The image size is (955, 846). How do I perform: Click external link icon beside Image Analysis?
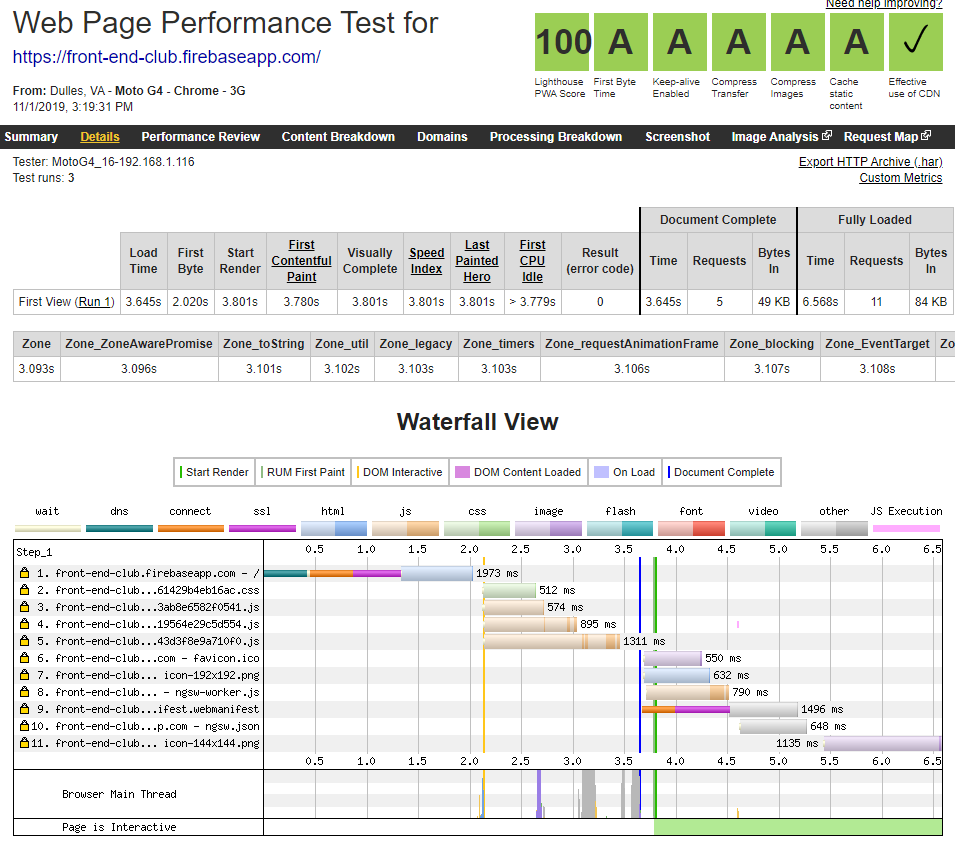[826, 136]
